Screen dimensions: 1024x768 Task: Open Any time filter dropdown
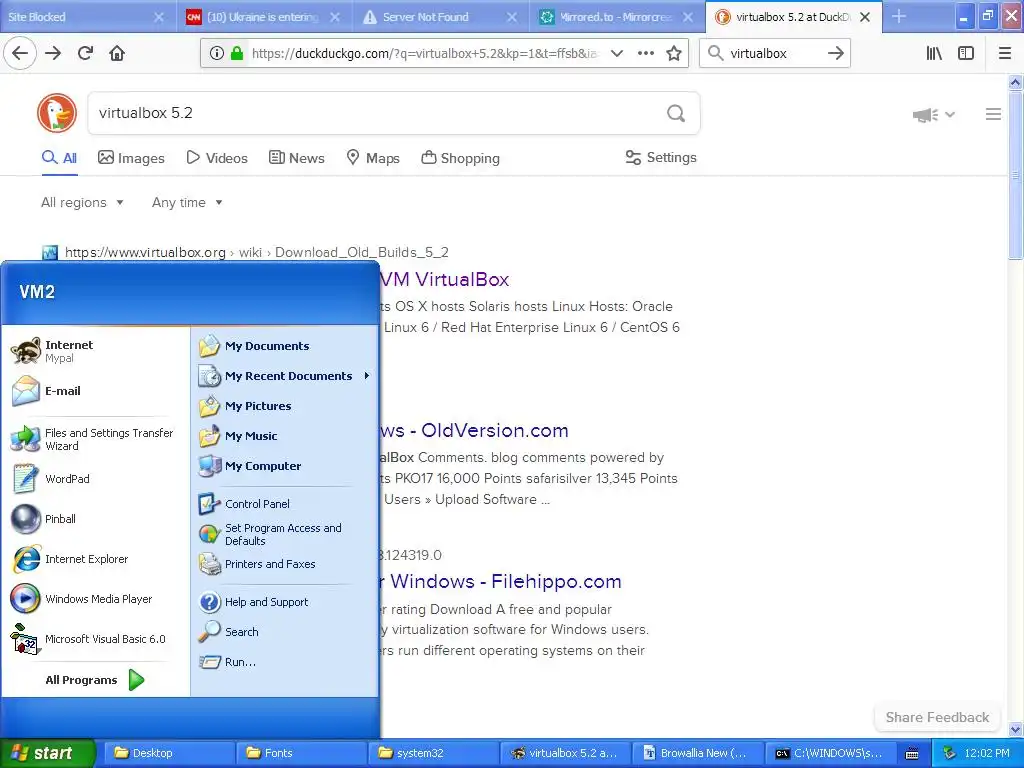[x=187, y=202]
